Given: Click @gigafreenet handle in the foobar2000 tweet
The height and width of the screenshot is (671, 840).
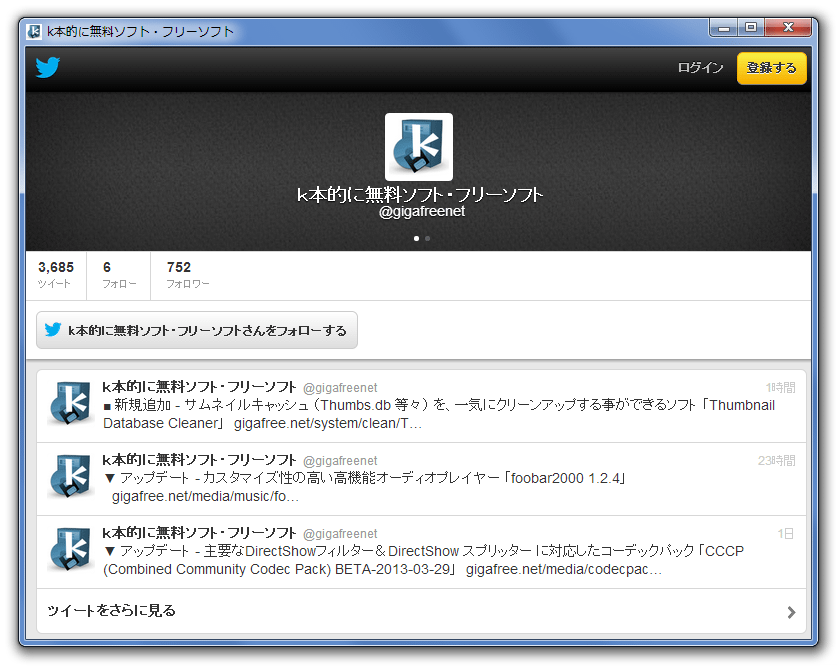Looking at the screenshot, I should coord(340,461).
